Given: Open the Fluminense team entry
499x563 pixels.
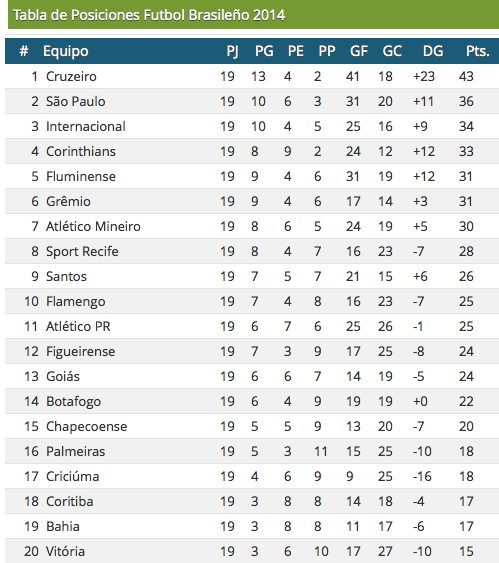Looking at the screenshot, I should pos(81,177).
